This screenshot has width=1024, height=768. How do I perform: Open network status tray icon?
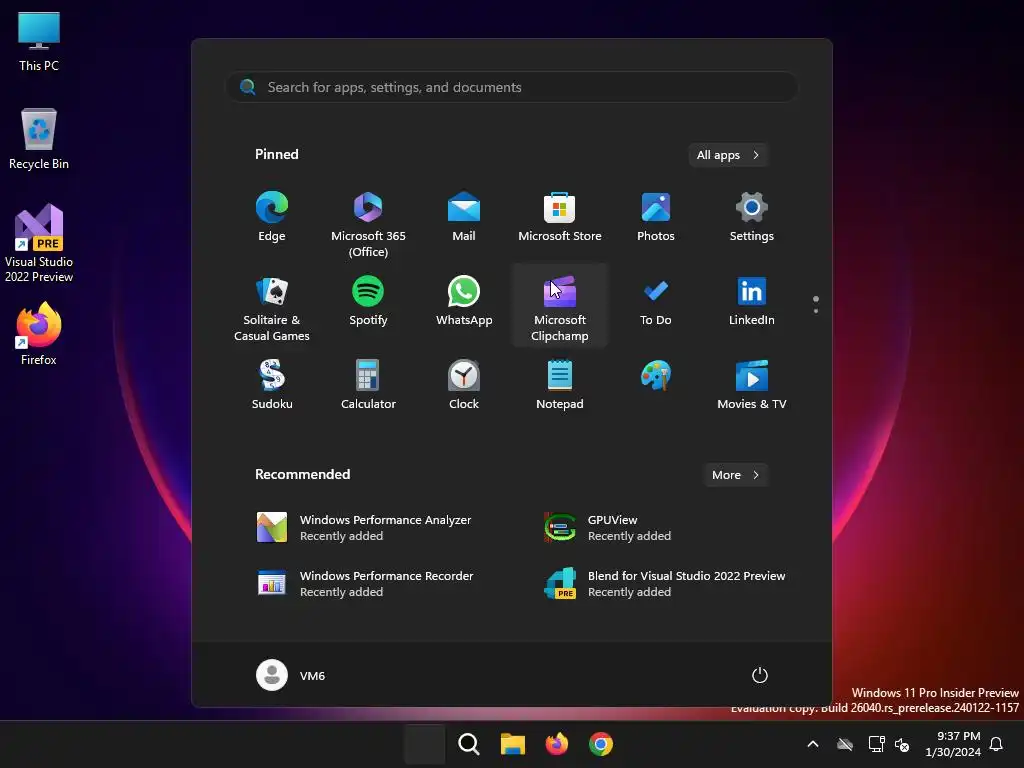tap(876, 744)
